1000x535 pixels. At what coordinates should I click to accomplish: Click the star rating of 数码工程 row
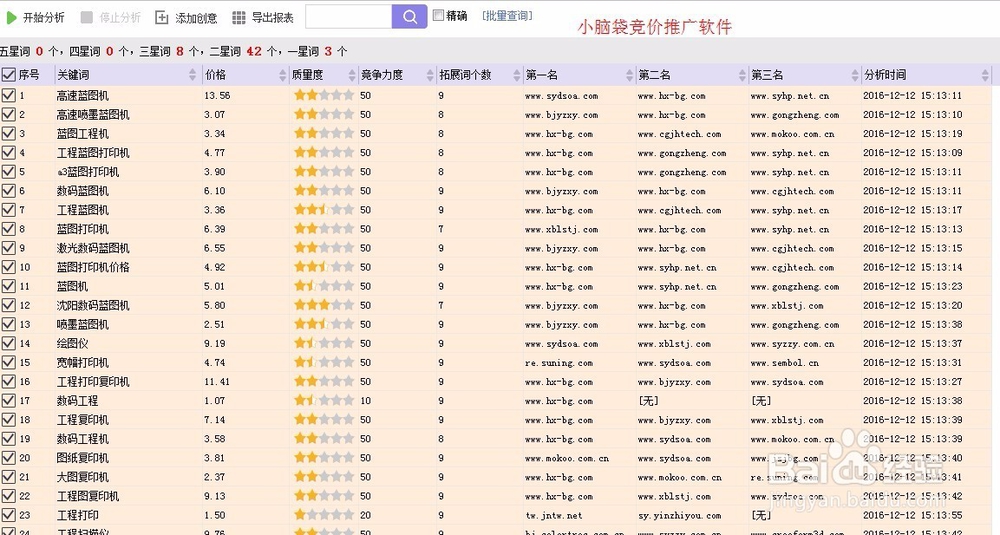coord(324,400)
